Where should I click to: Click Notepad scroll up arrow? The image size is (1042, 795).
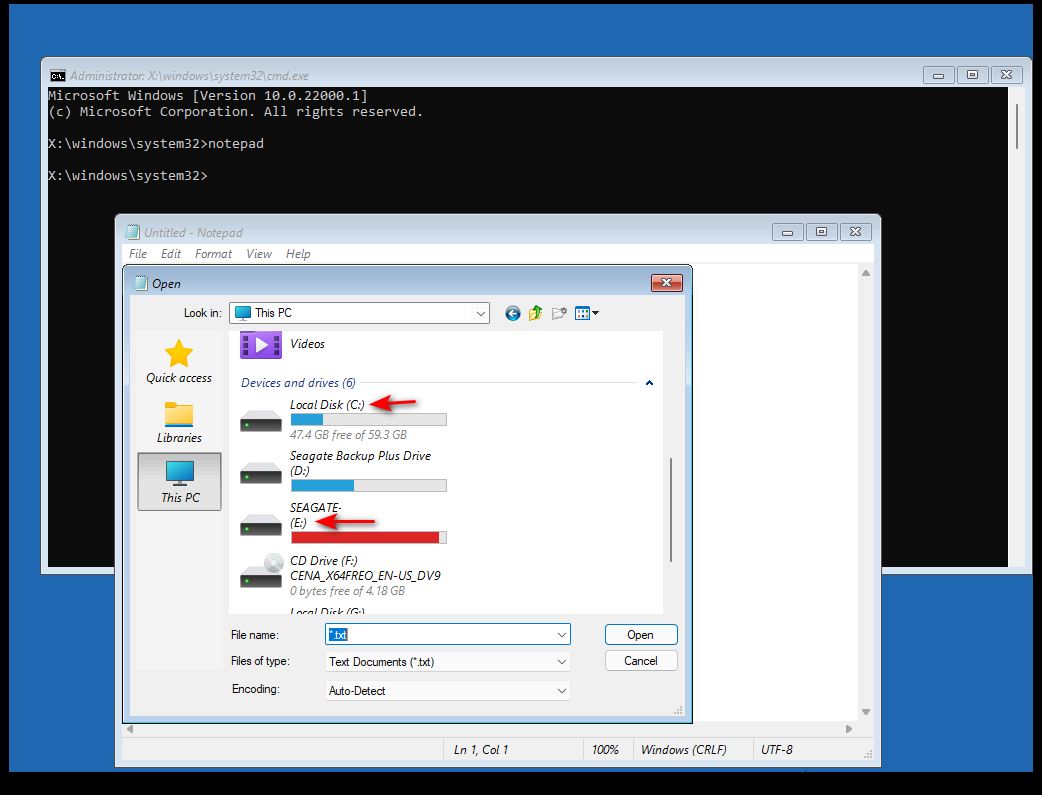tap(866, 273)
